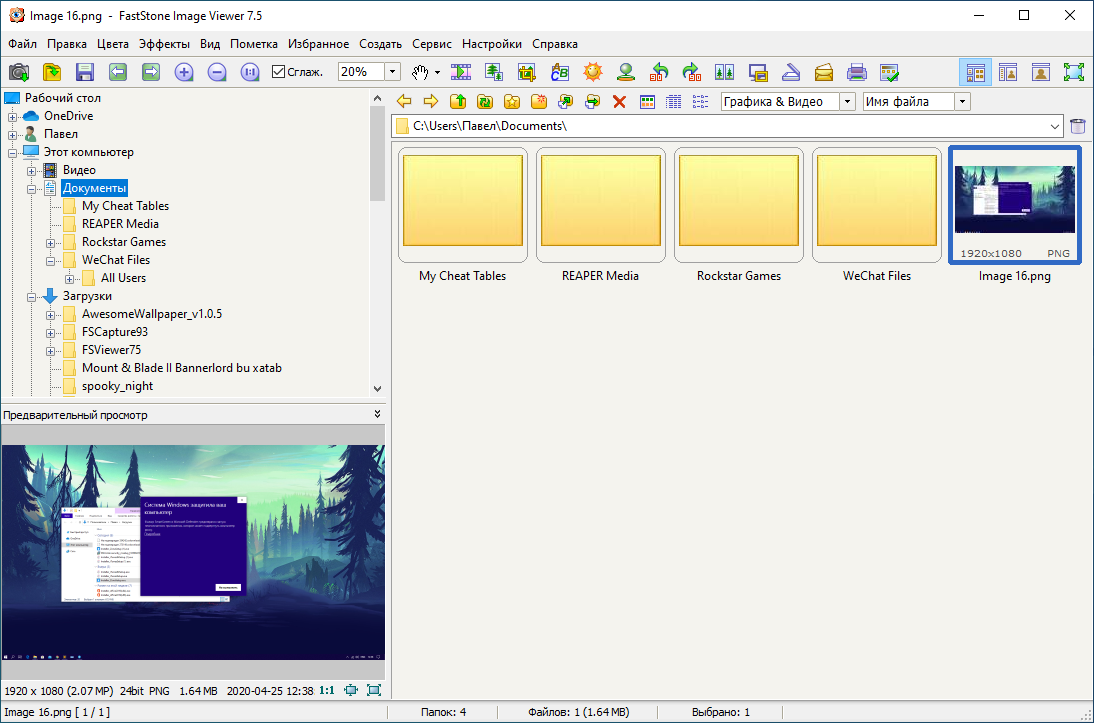This screenshot has height=723, width=1094.
Task: Open the Пометка menu
Action: click(254, 44)
